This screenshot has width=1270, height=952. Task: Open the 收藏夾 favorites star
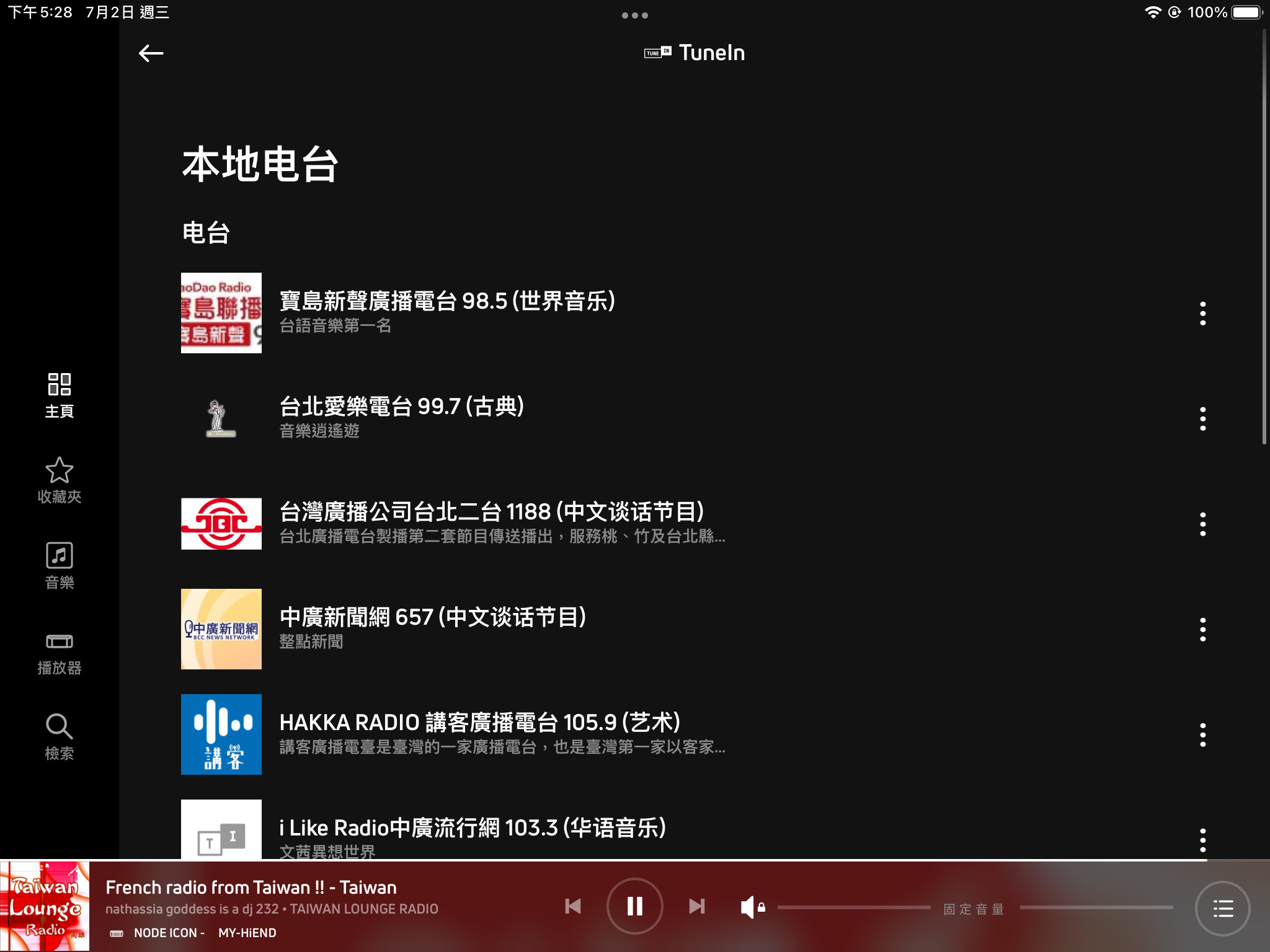[60, 481]
